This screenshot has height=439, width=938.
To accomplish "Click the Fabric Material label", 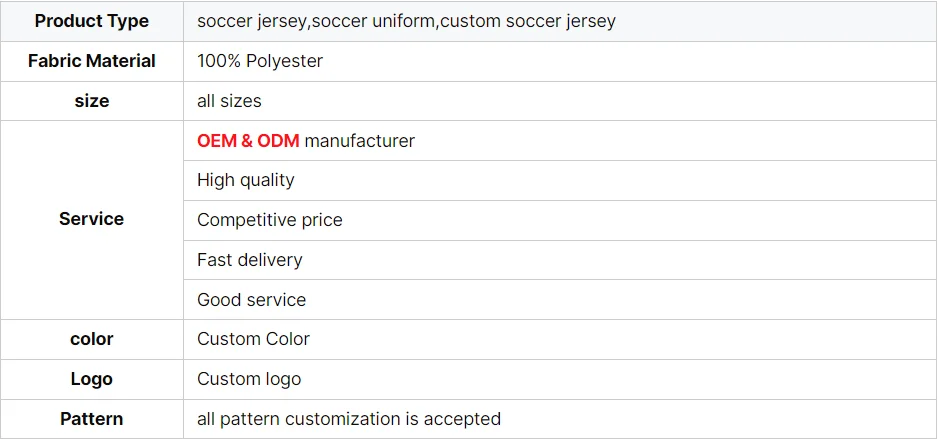I will (91, 61).
